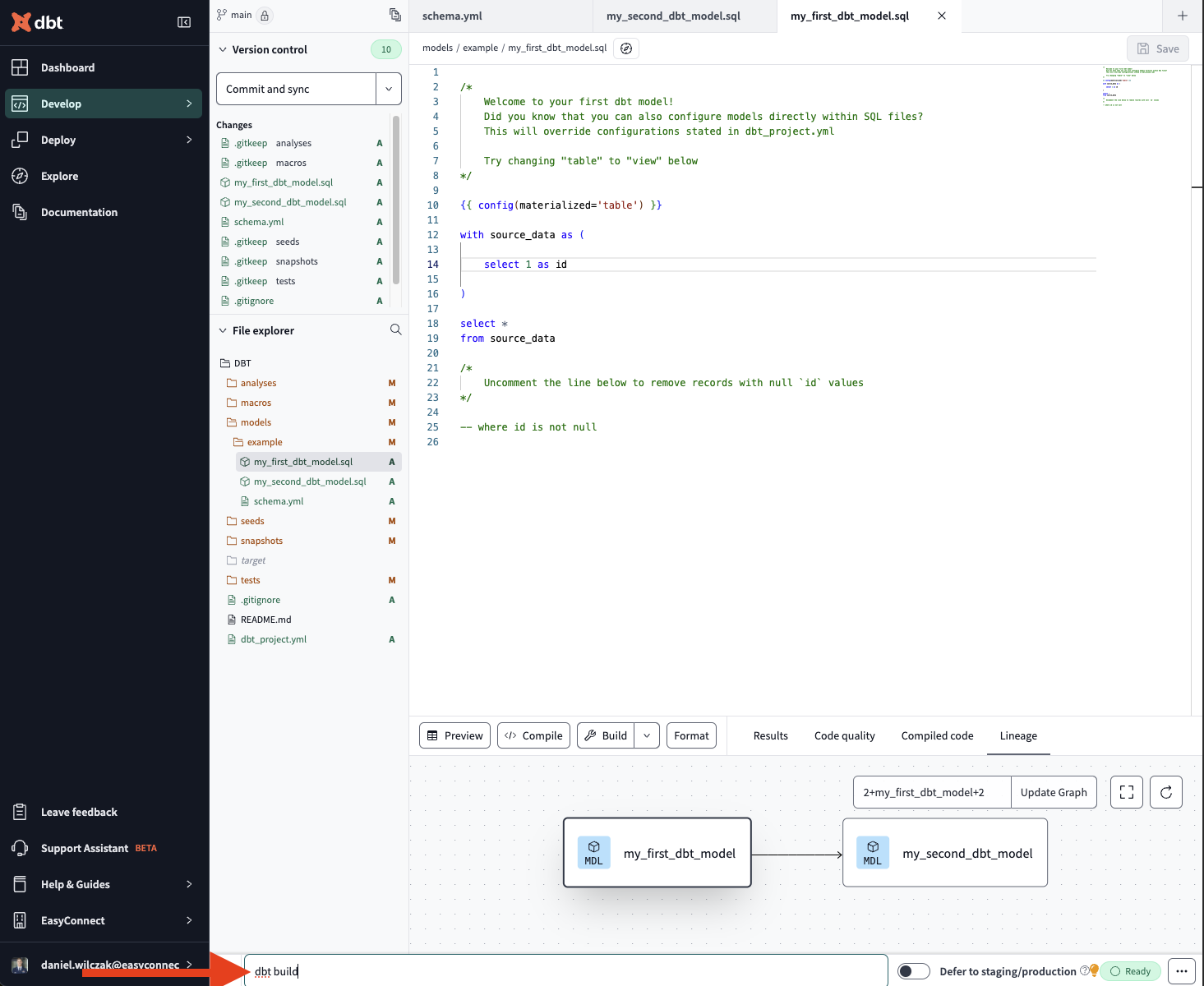Image resolution: width=1204 pixels, height=986 pixels.
Task: Open the three-dots more options menu
Action: 1181,971
